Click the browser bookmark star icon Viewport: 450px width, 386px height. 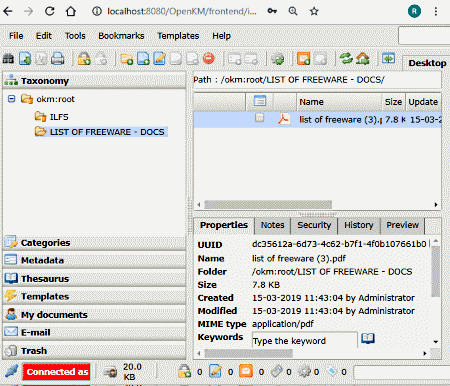pyautogui.click(x=314, y=11)
